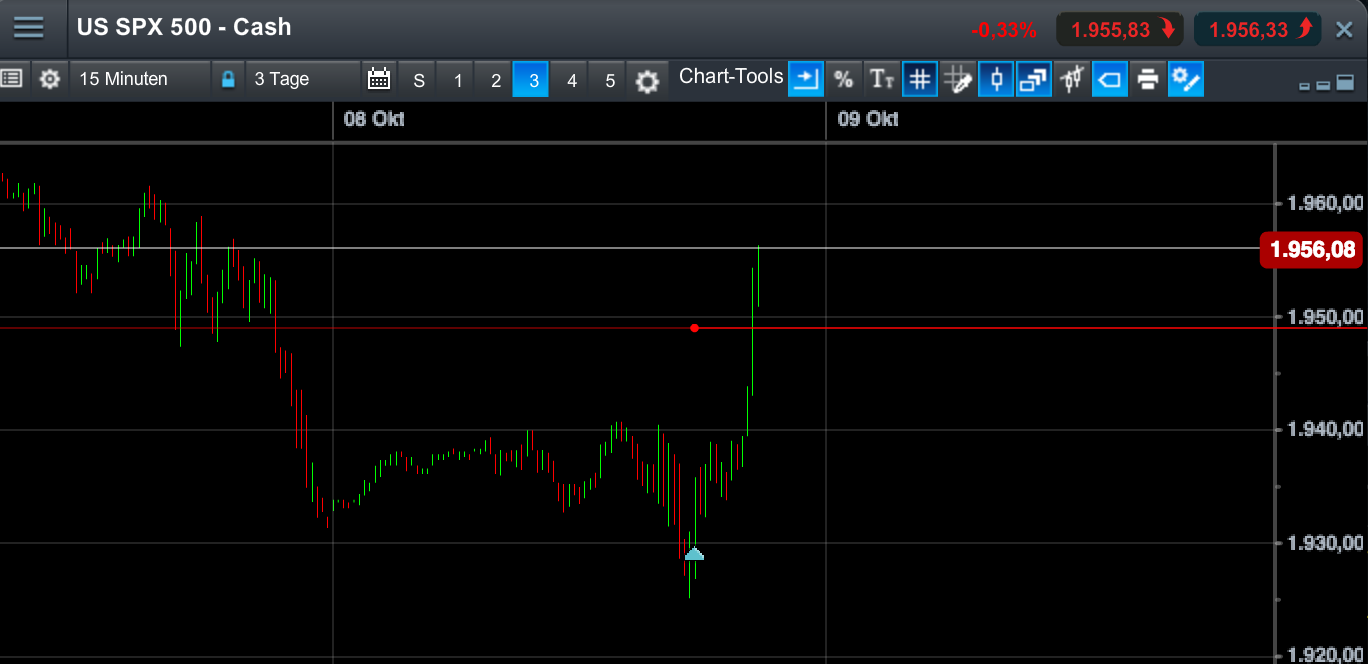The width and height of the screenshot is (1368, 664).
Task: Open the calendar date picker
Action: tap(378, 78)
